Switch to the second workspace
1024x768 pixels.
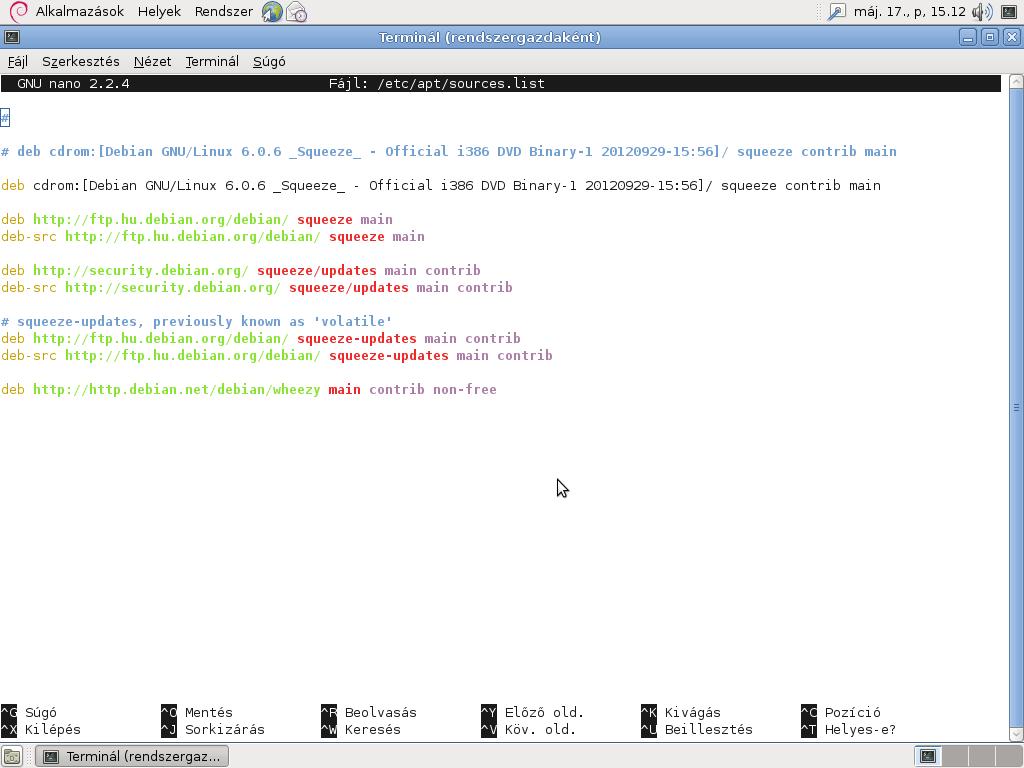click(x=955, y=756)
